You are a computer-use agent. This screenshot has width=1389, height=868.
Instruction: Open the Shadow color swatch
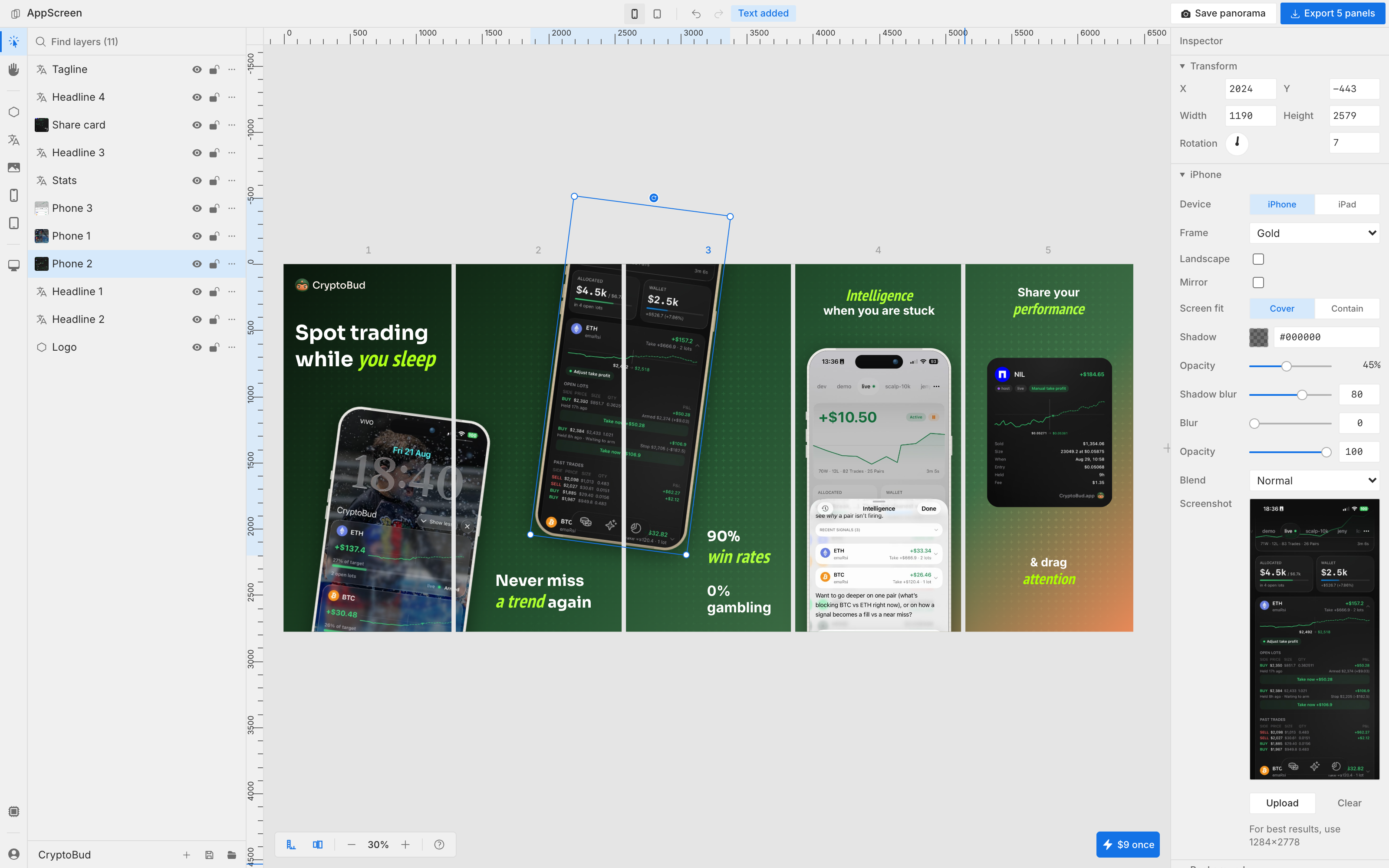[x=1259, y=337]
